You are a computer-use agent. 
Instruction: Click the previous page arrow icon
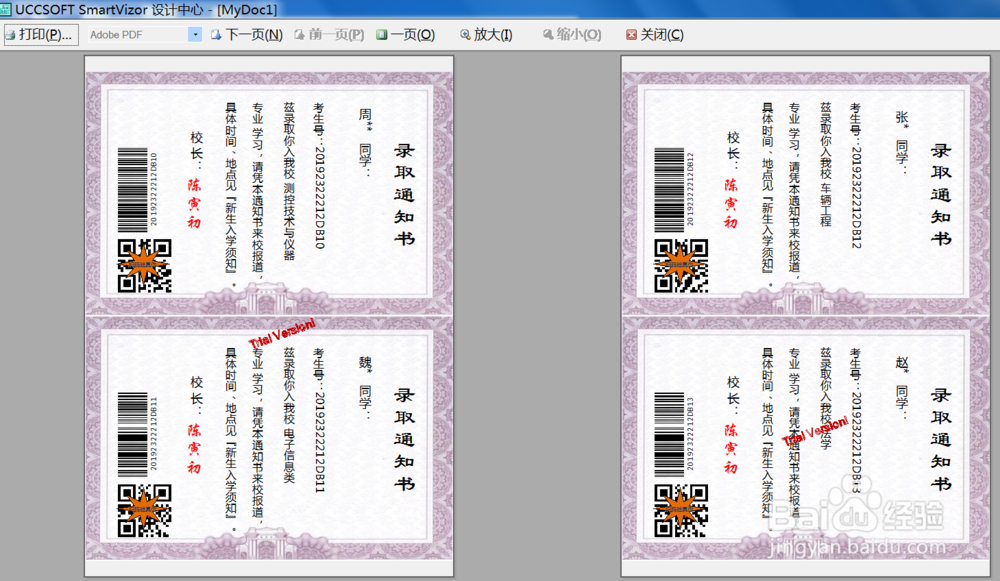(x=299, y=34)
